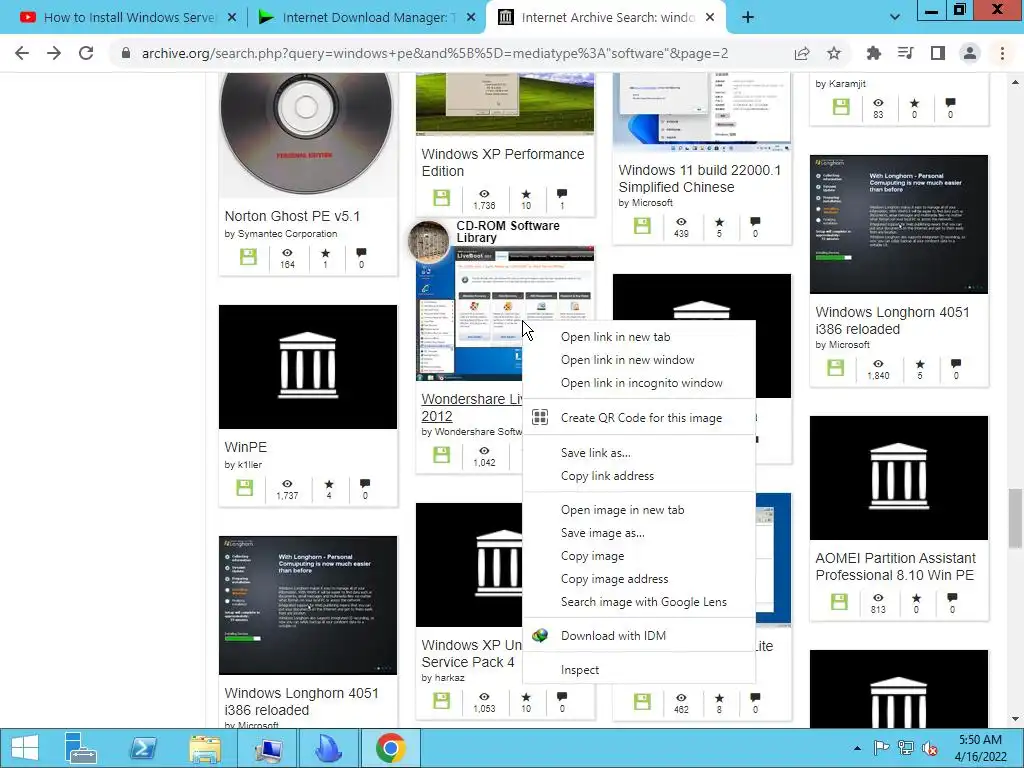
Task: Open Server Manager from the taskbar
Action: (81, 748)
